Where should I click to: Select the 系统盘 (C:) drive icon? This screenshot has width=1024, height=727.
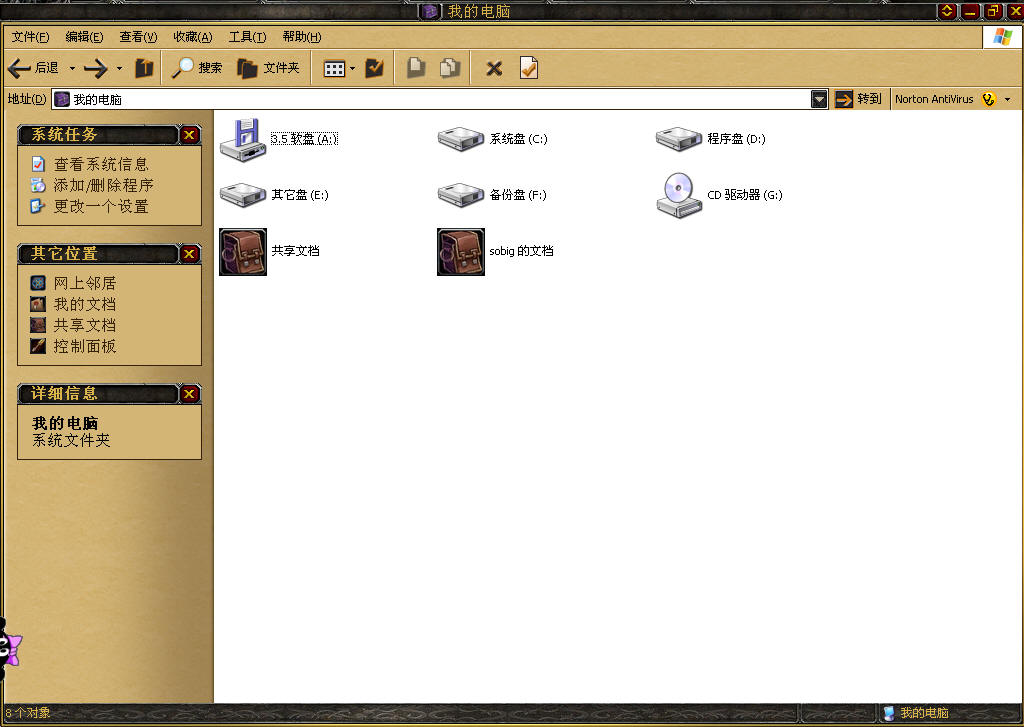pos(461,138)
